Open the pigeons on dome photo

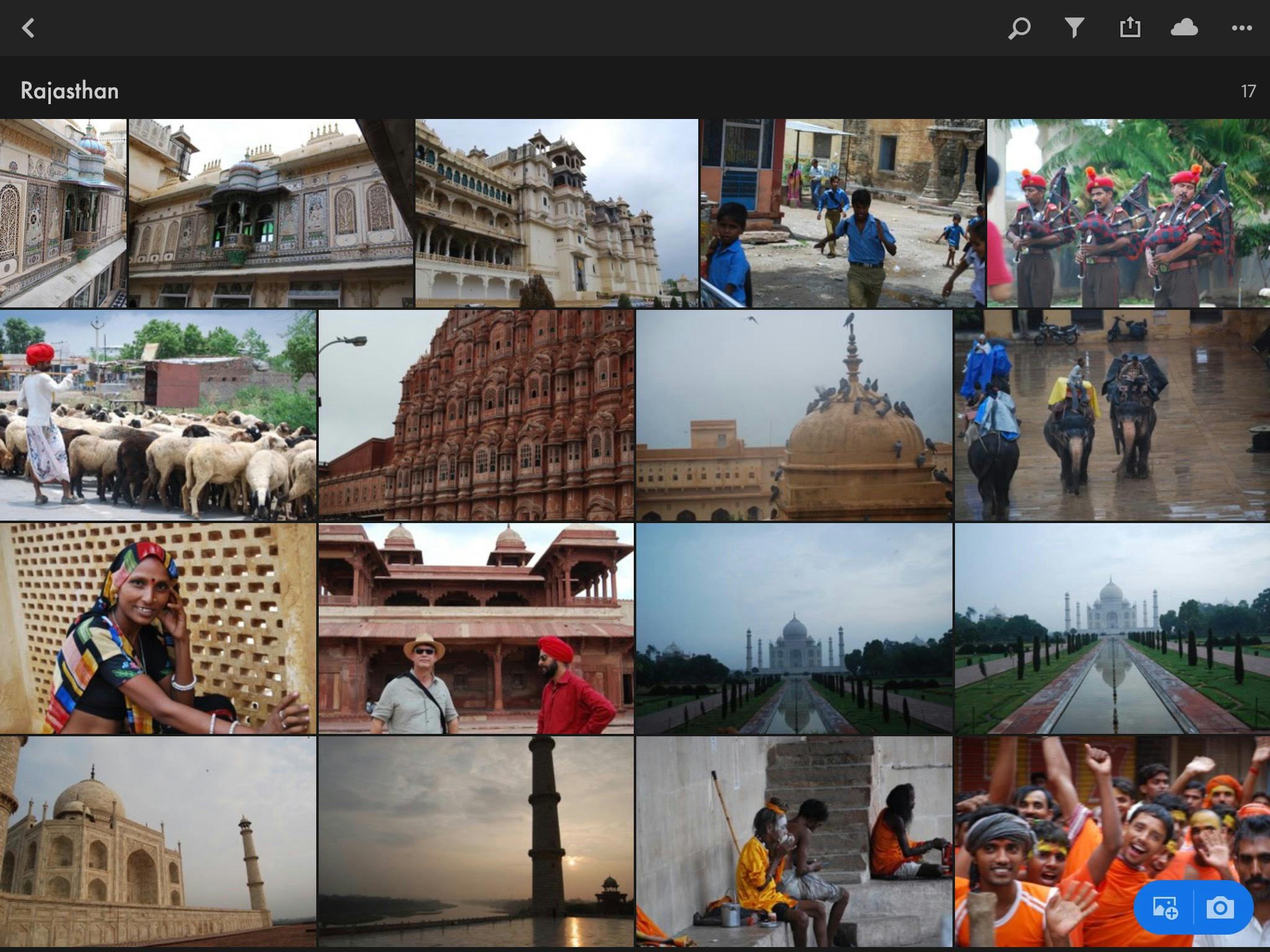pos(794,415)
